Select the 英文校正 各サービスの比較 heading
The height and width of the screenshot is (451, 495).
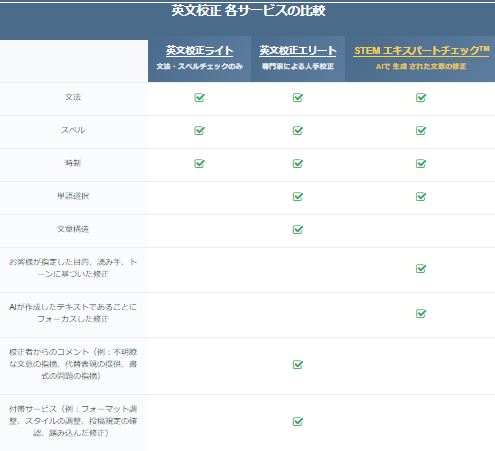(x=248, y=11)
